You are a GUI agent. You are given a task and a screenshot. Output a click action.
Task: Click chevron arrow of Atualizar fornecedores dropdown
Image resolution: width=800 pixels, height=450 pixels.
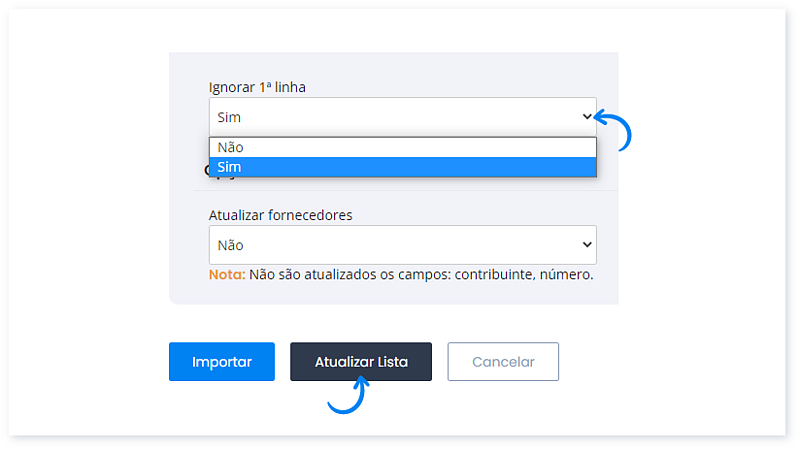pos(586,245)
